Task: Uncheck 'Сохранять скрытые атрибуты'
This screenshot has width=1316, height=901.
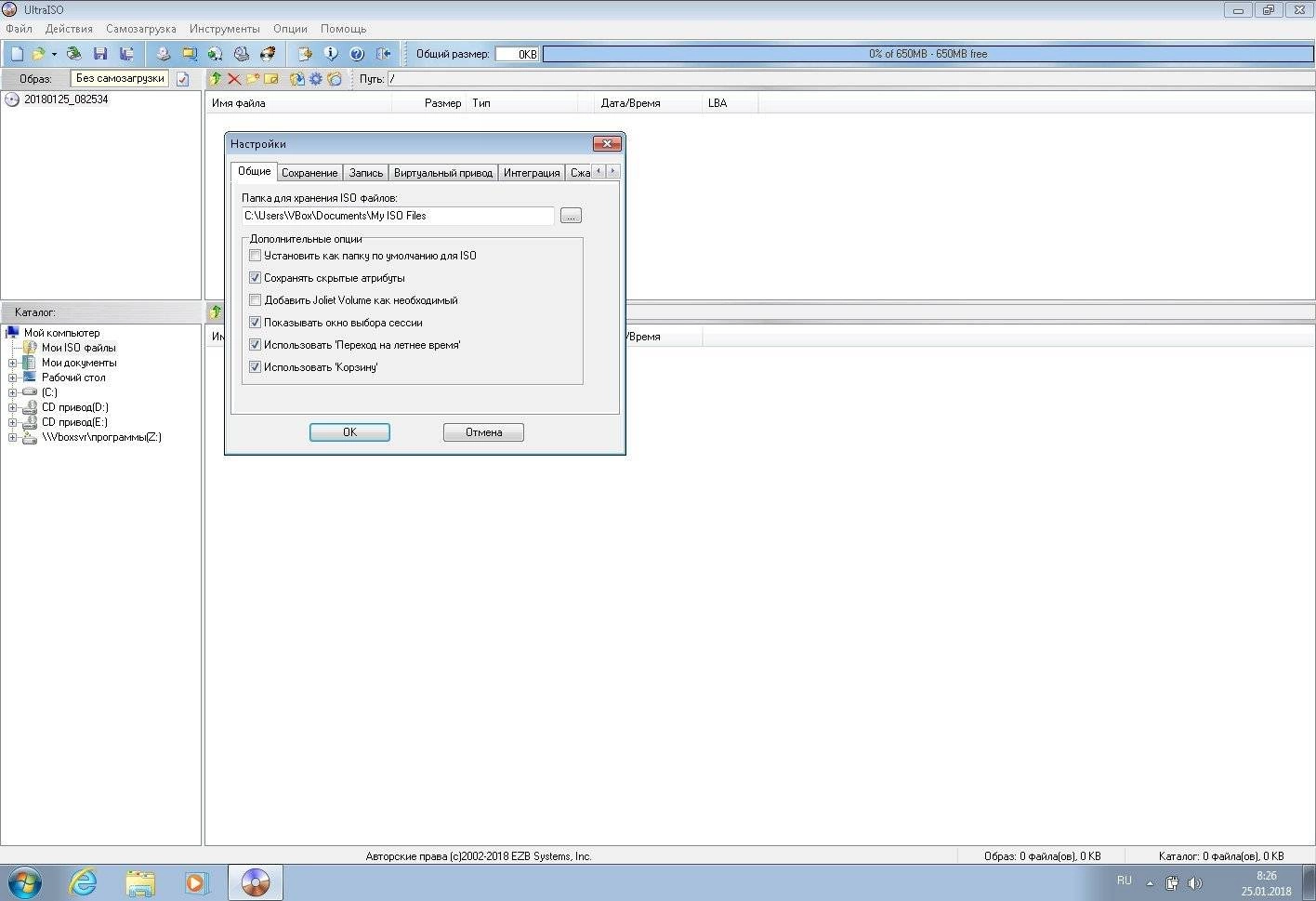Action: (256, 278)
